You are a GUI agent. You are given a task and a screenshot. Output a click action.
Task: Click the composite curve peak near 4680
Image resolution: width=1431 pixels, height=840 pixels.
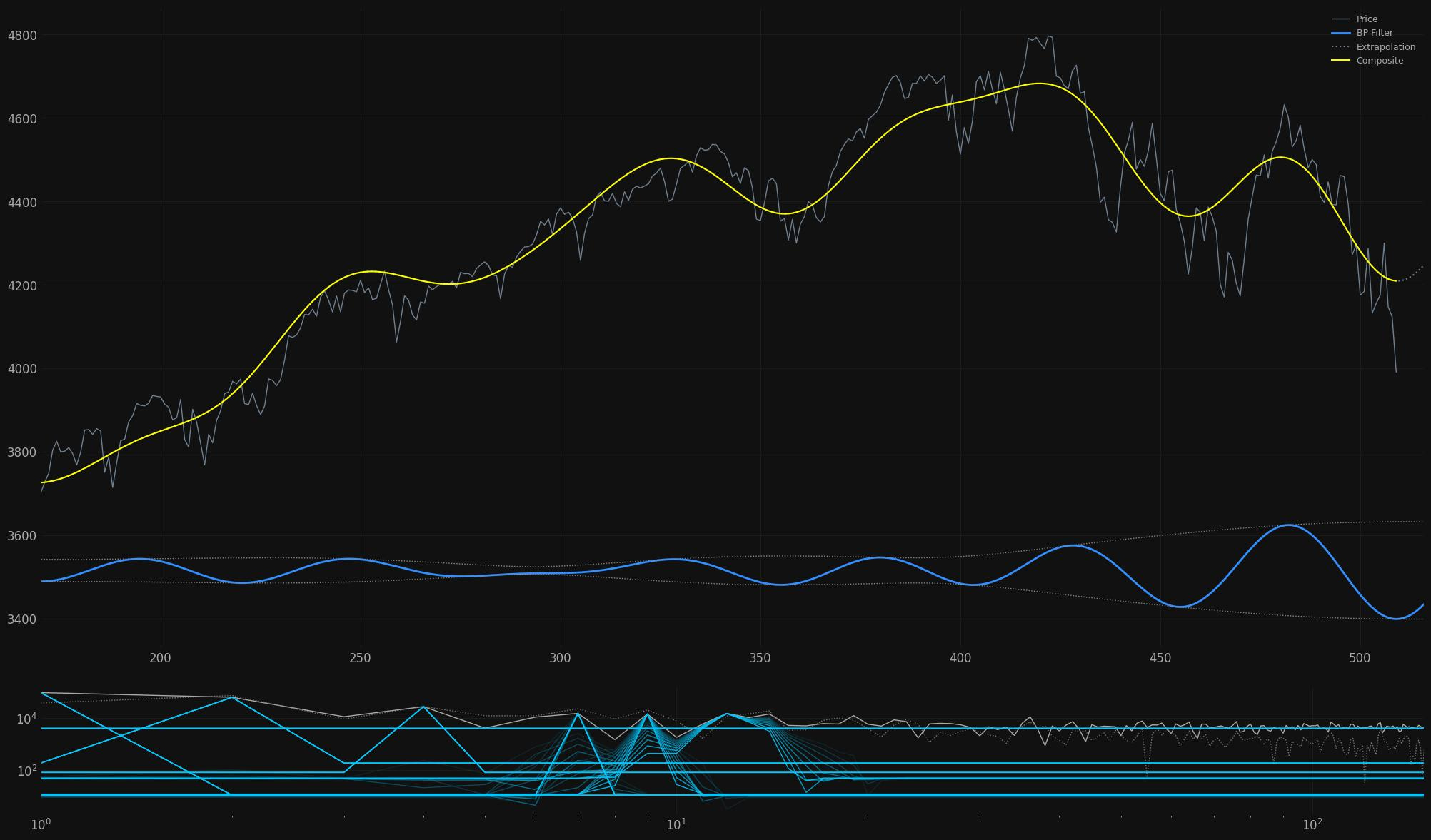[1039, 84]
